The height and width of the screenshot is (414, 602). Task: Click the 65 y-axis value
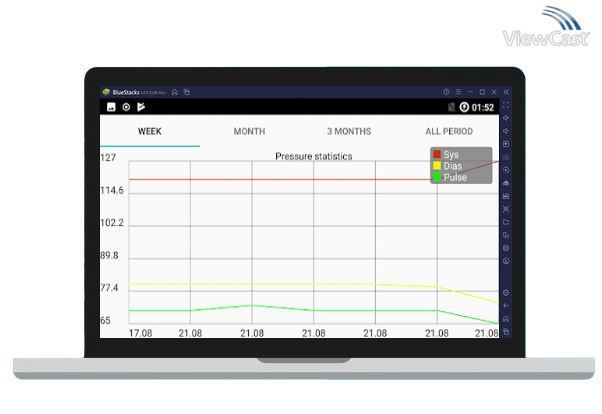tap(106, 320)
